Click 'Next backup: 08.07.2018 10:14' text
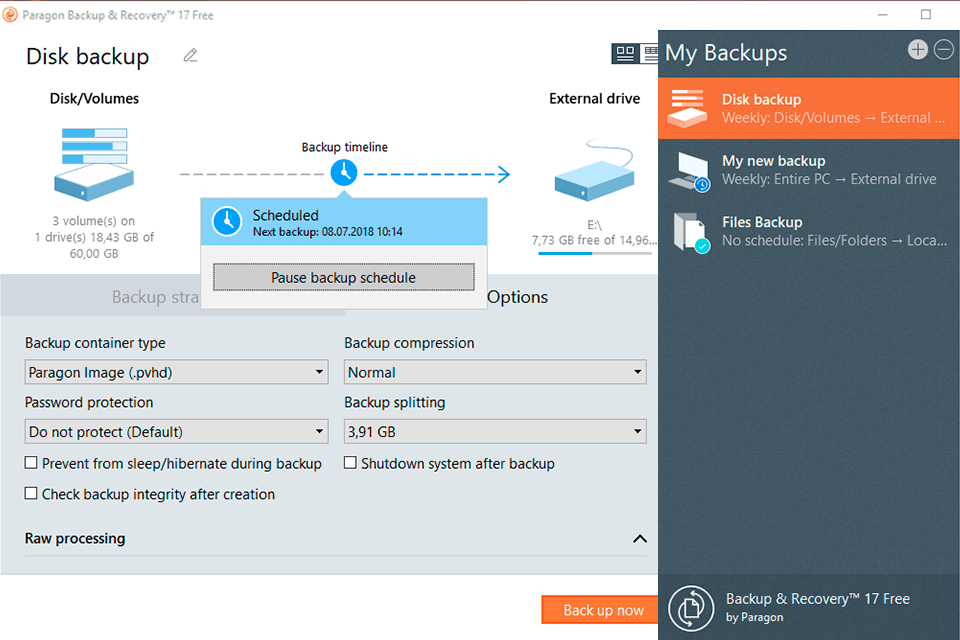This screenshot has height=640, width=960. [328, 232]
